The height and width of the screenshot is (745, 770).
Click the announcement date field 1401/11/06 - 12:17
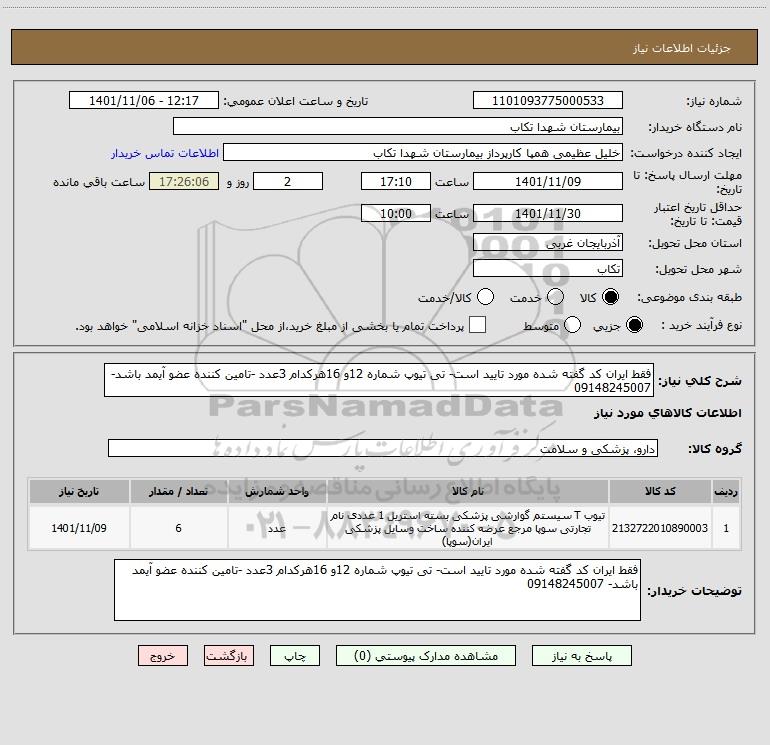click(x=144, y=101)
